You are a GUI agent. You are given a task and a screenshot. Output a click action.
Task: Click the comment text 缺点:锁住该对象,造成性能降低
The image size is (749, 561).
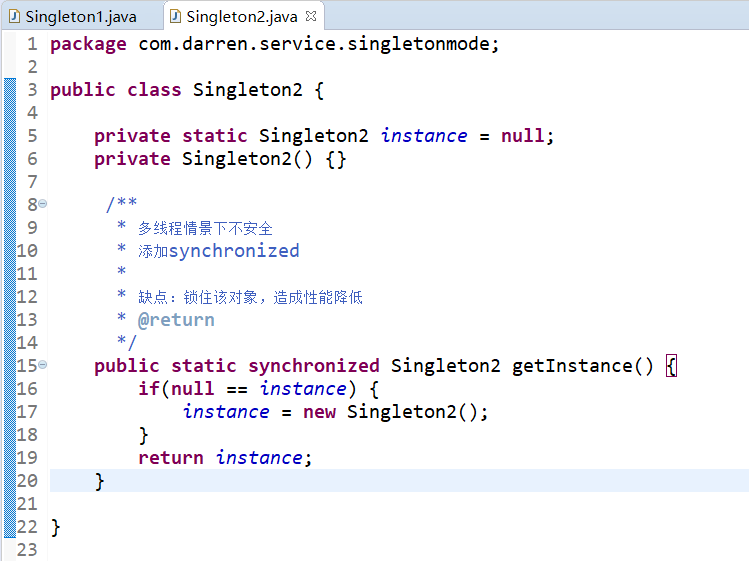(250, 297)
